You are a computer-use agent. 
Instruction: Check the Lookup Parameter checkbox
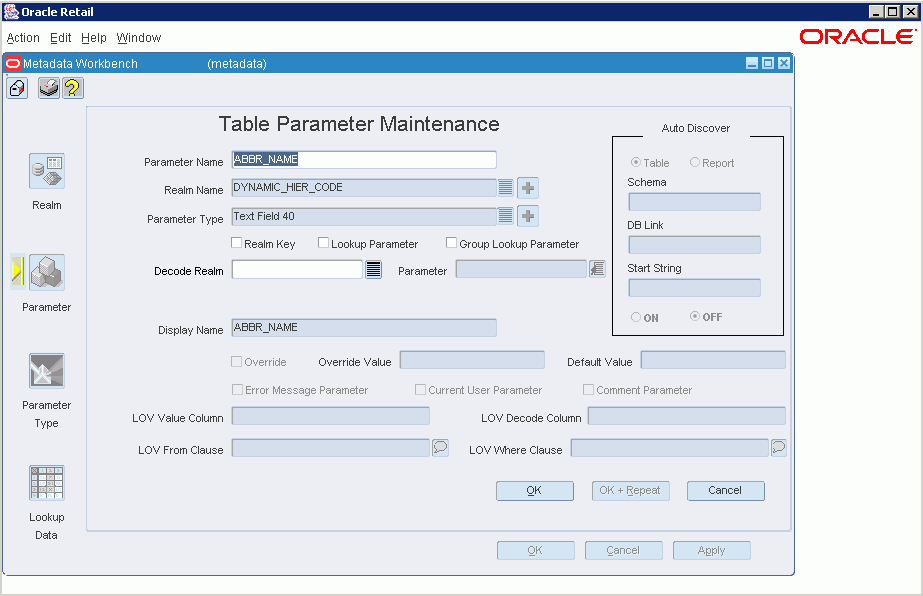tap(323, 243)
